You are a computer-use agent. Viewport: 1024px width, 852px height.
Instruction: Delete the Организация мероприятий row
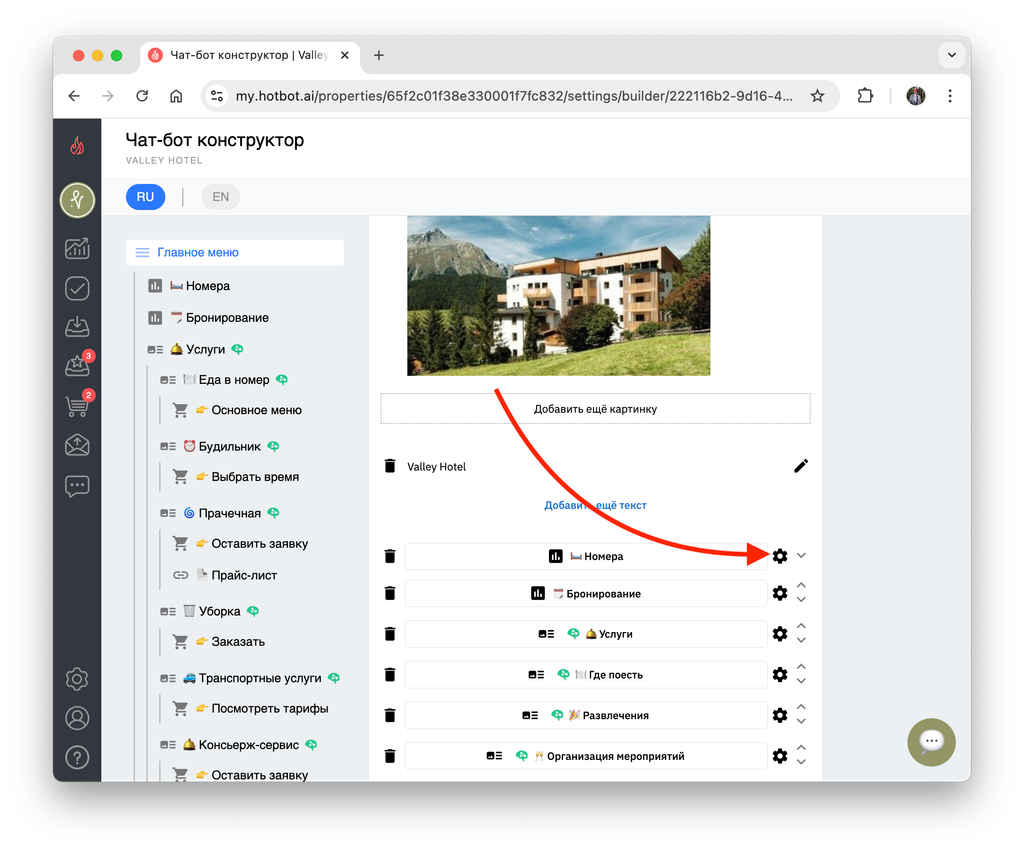(390, 756)
